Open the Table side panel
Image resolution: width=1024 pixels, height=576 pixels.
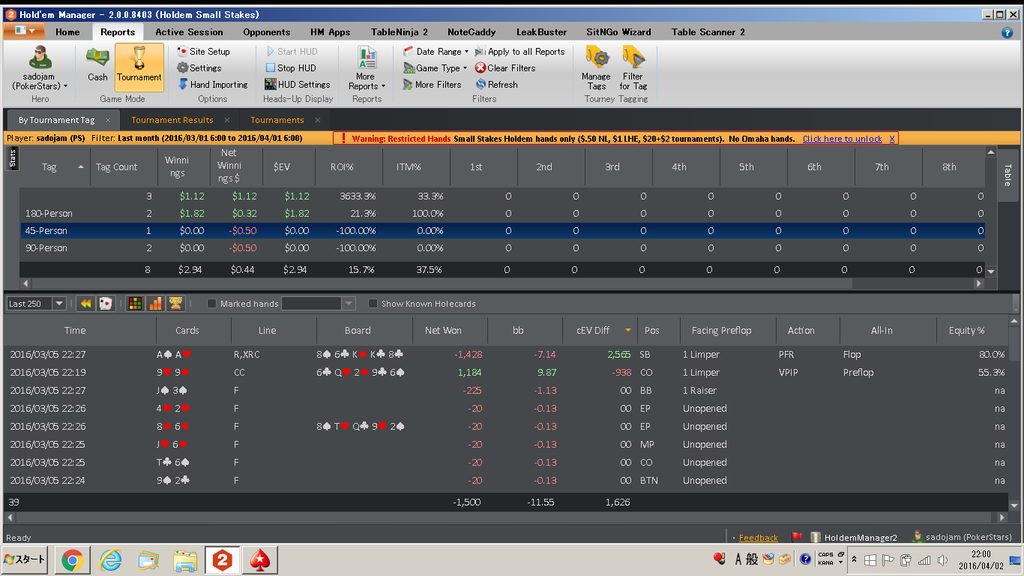[1008, 174]
